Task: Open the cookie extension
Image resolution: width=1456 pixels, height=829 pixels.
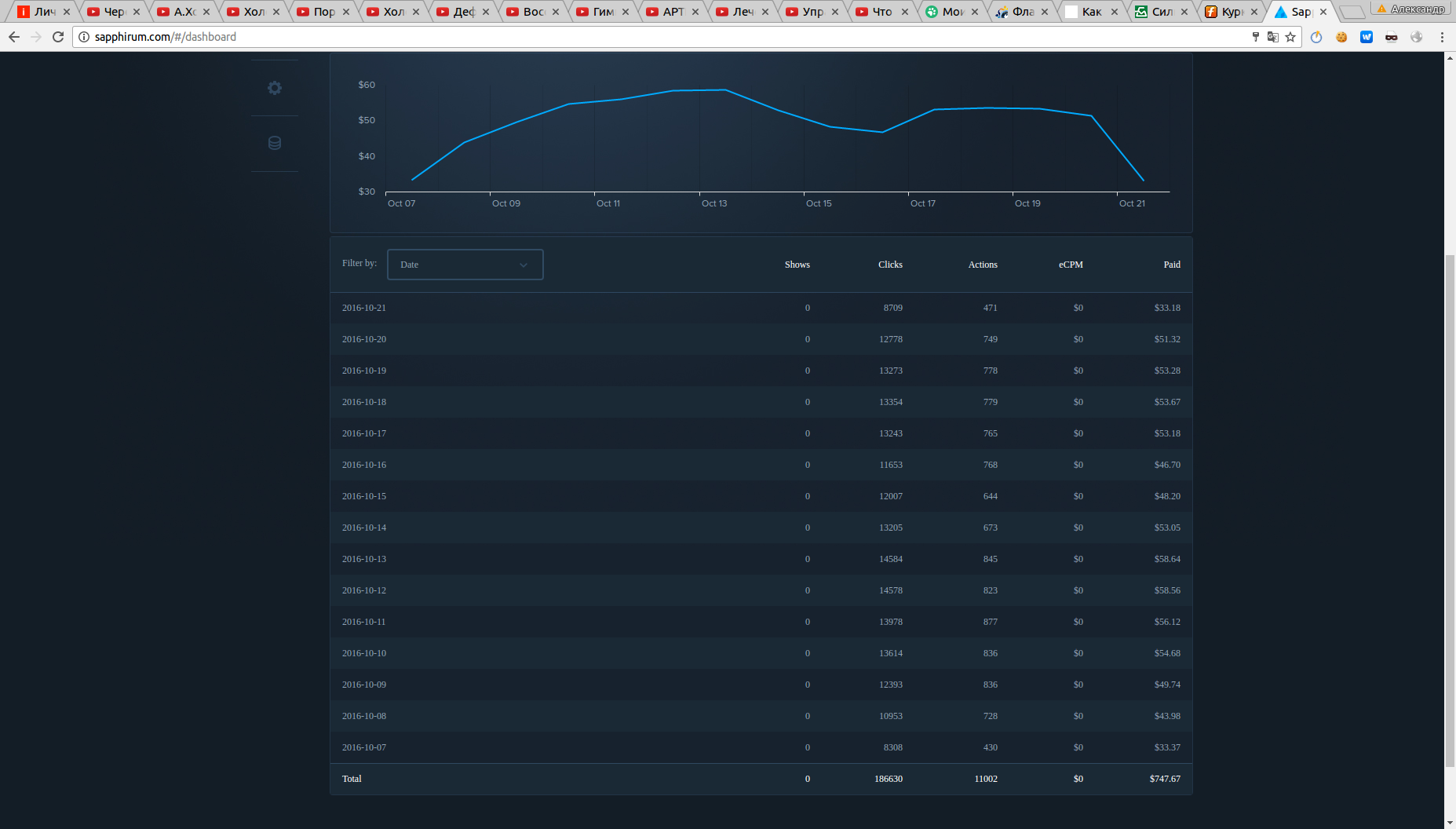Action: point(1341,37)
